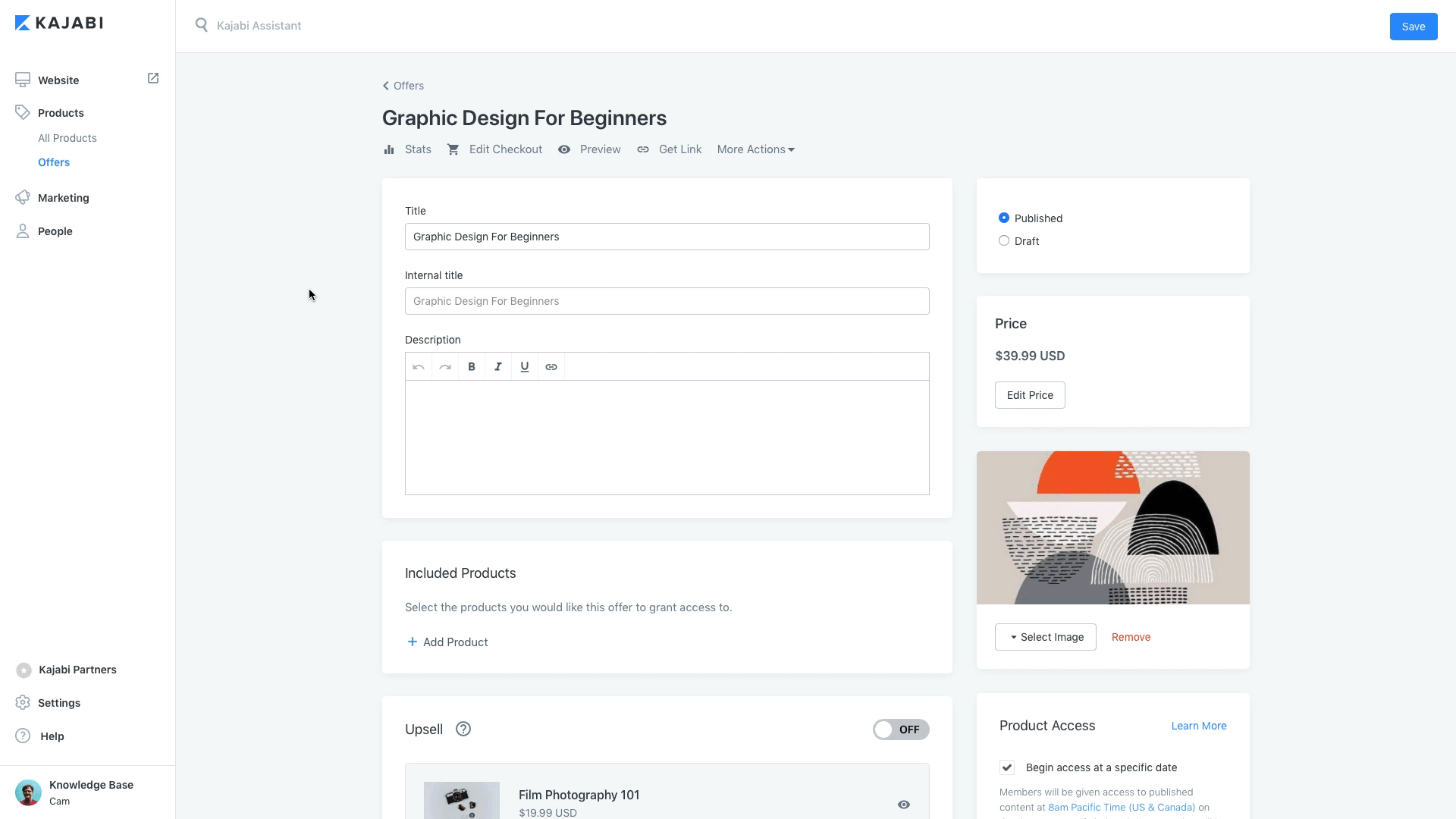Click the italic formatting icon
This screenshot has width=1456, height=819.
coord(498,367)
